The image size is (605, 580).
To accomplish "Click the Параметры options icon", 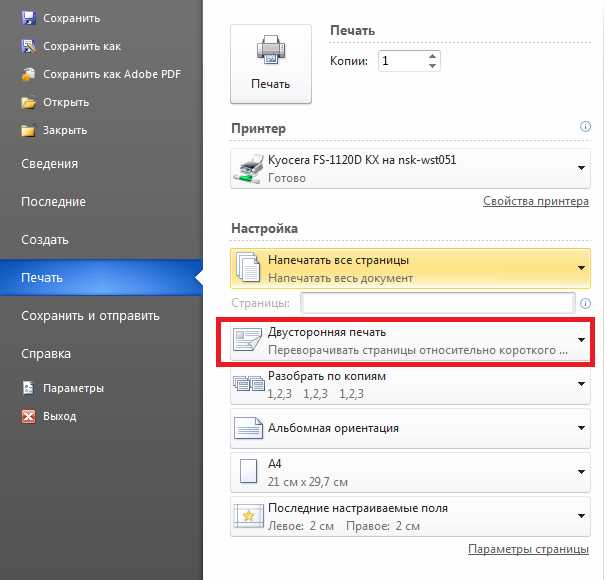I will 27,388.
